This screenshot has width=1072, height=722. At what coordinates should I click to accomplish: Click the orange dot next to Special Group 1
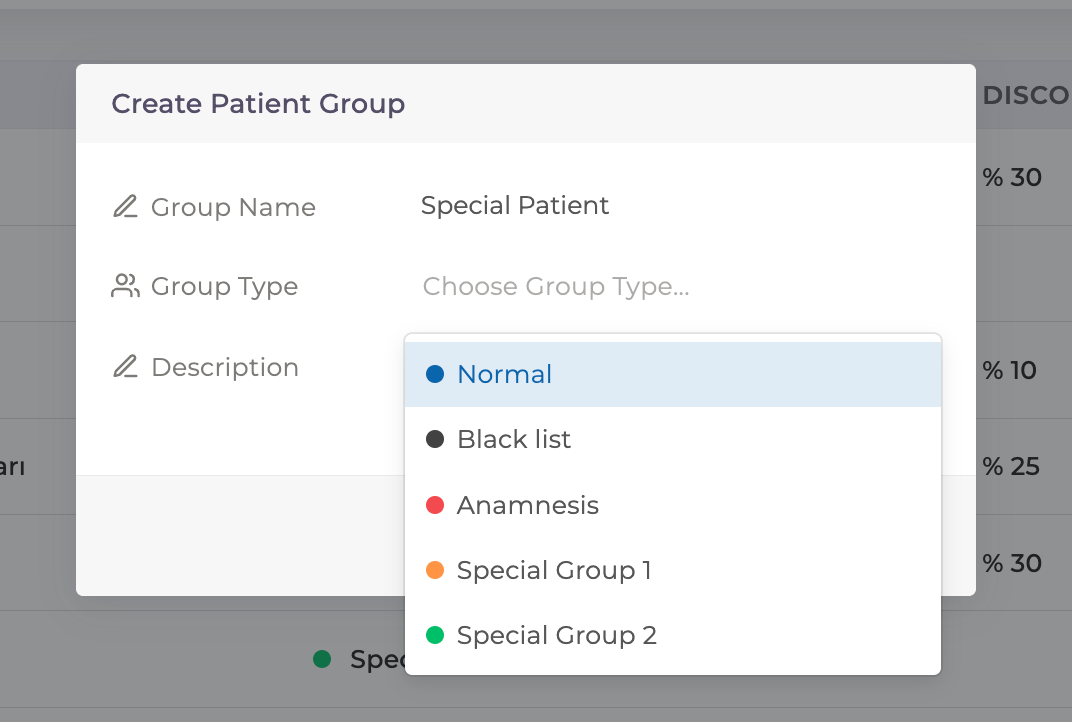(x=434, y=570)
